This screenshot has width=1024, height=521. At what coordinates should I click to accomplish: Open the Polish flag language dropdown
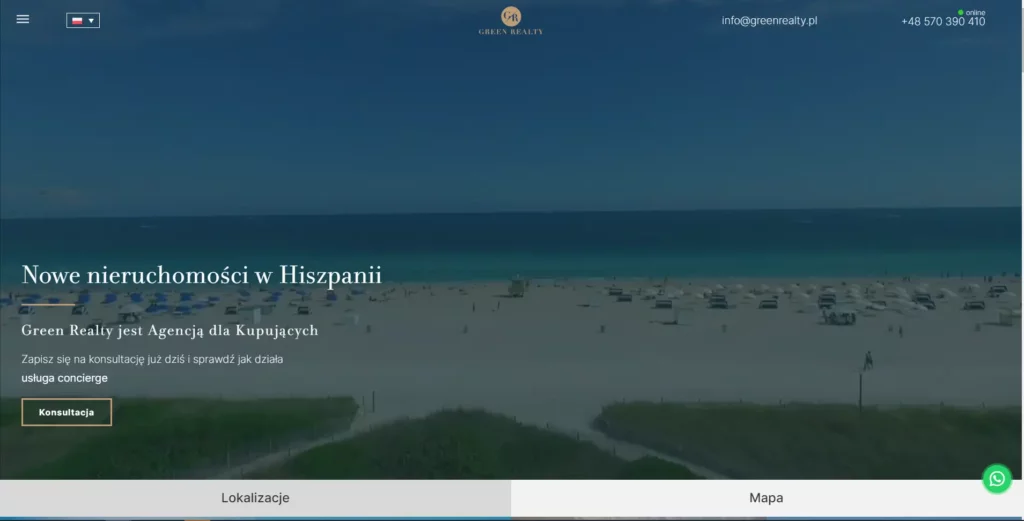83,20
